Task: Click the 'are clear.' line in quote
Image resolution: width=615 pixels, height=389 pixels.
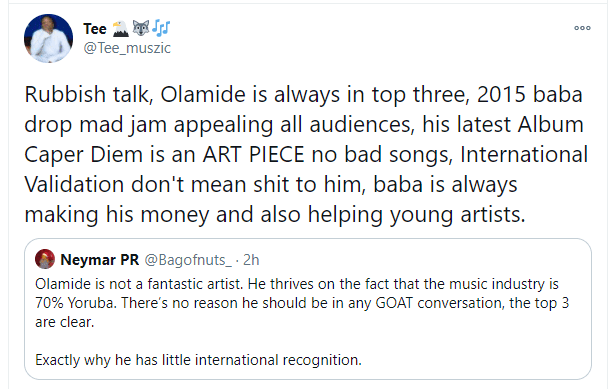Action: [65, 322]
